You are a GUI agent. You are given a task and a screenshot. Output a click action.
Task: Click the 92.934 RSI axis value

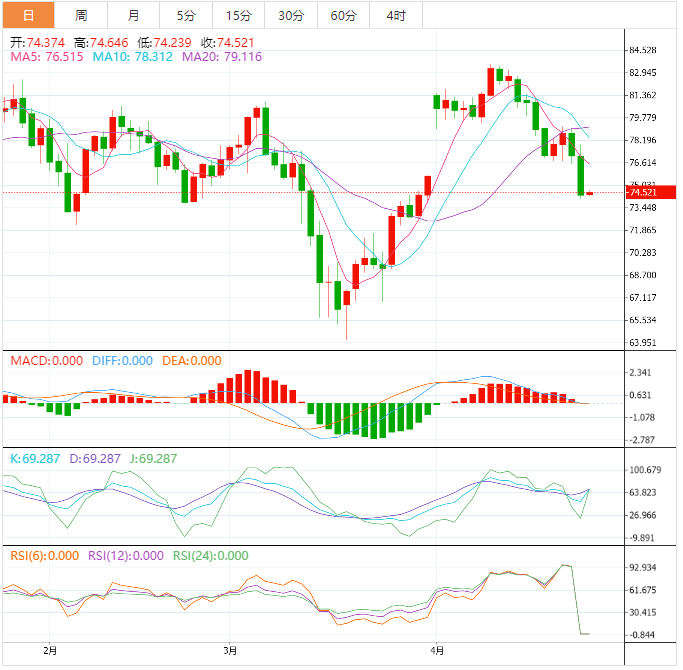point(643,568)
